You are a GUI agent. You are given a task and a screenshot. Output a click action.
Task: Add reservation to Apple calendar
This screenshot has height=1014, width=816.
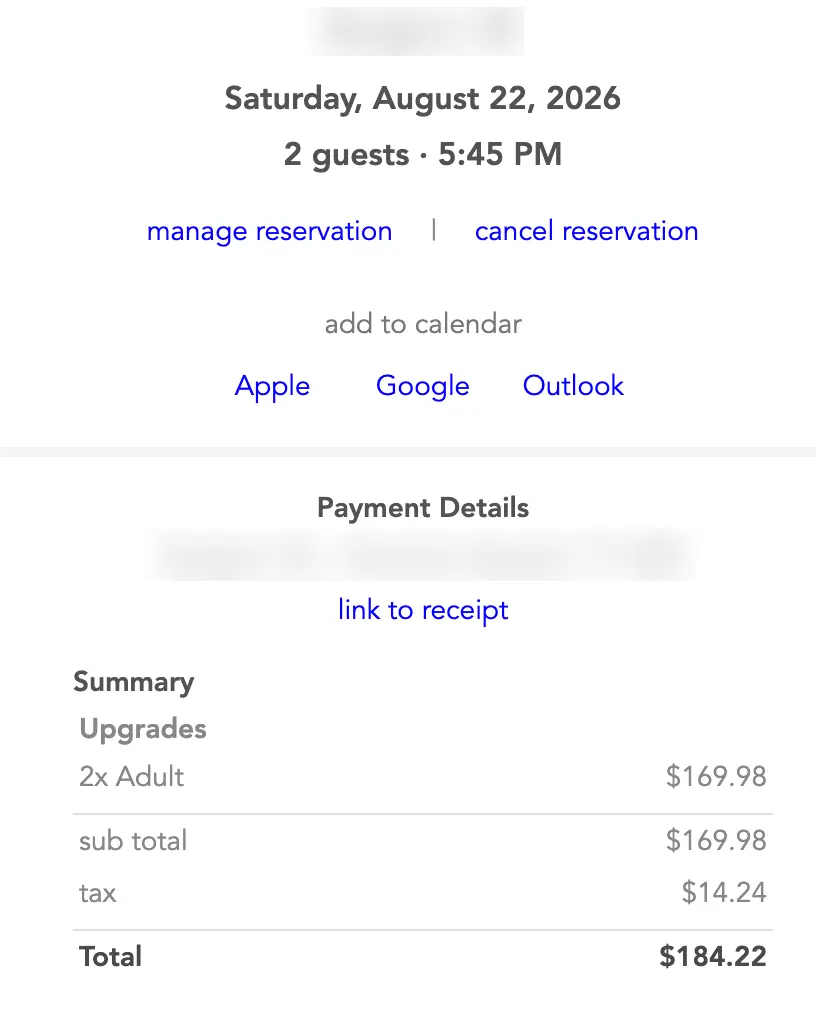[272, 386]
